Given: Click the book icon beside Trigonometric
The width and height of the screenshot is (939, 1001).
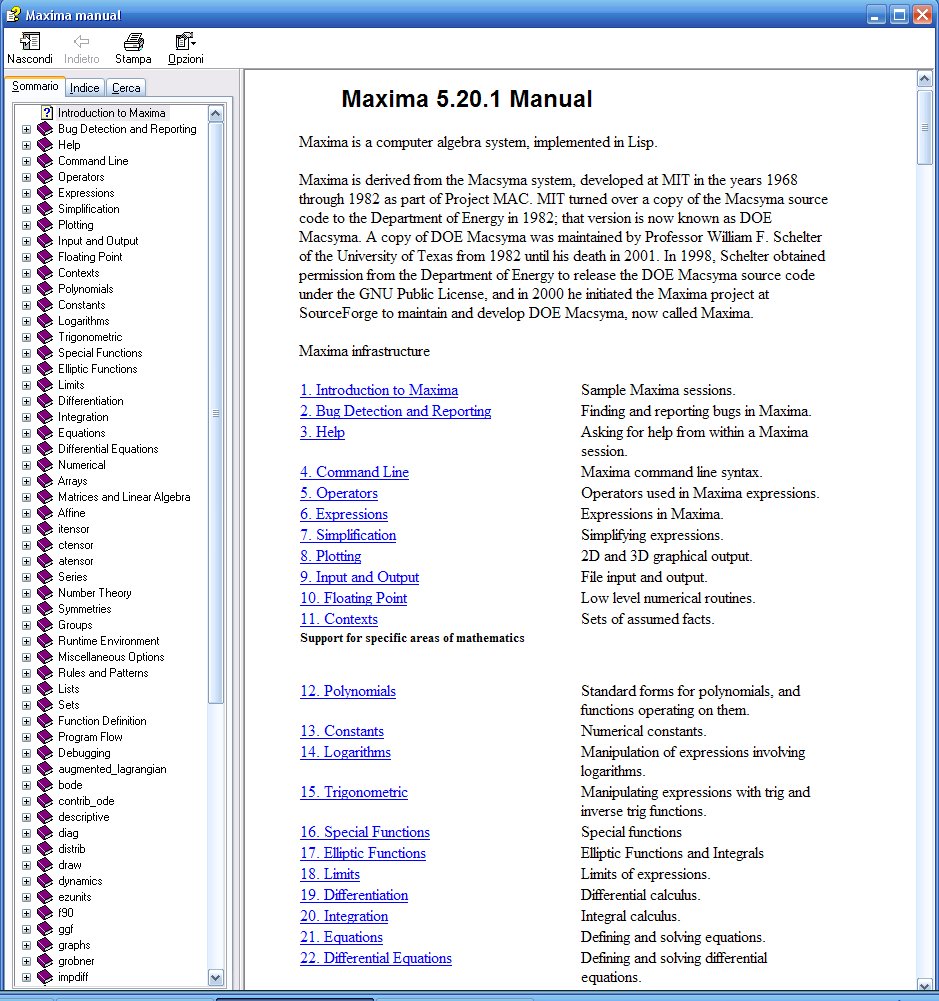Looking at the screenshot, I should (45, 337).
